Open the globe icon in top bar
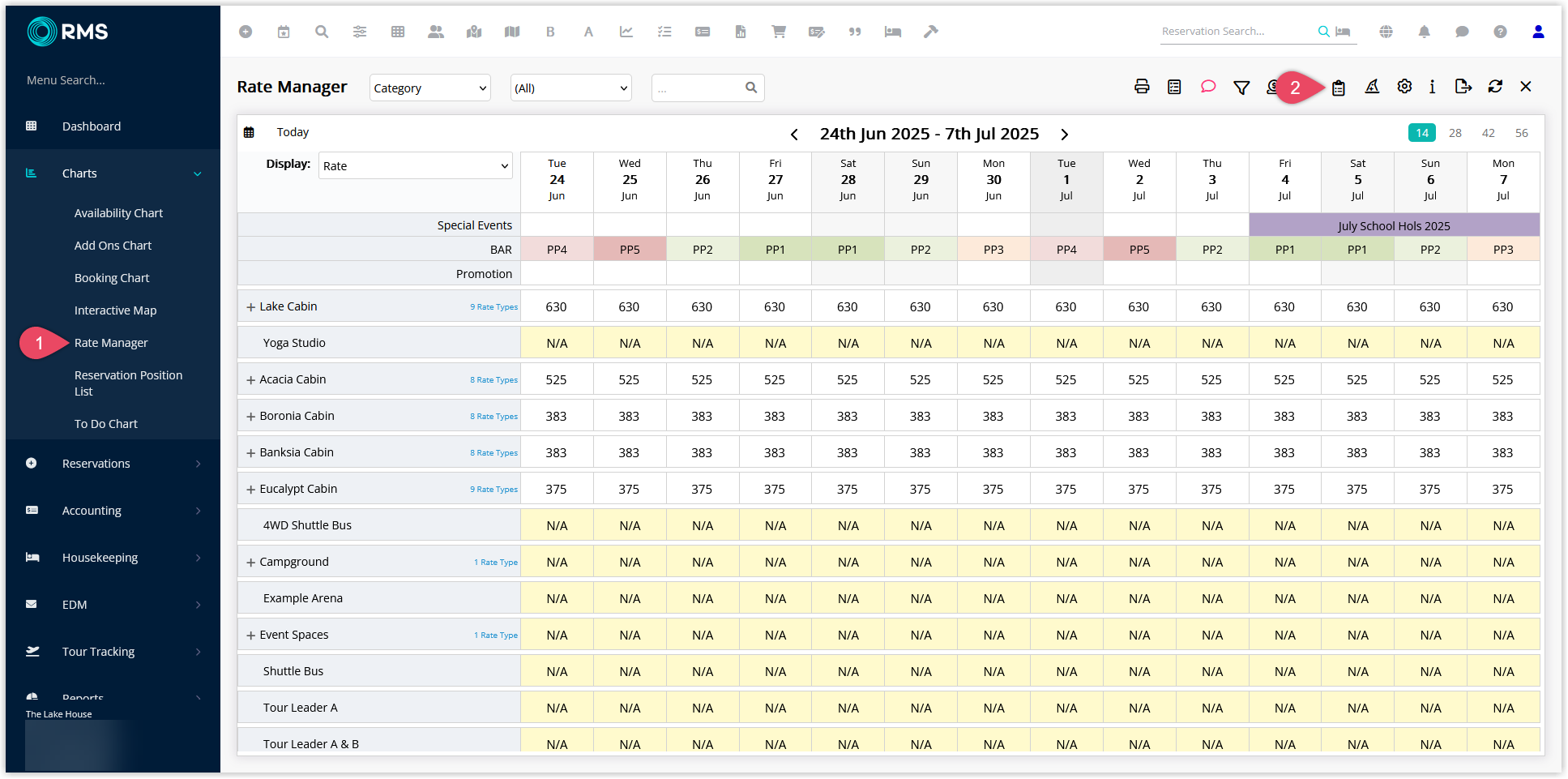Image resolution: width=1568 pixels, height=779 pixels. pyautogui.click(x=1386, y=32)
